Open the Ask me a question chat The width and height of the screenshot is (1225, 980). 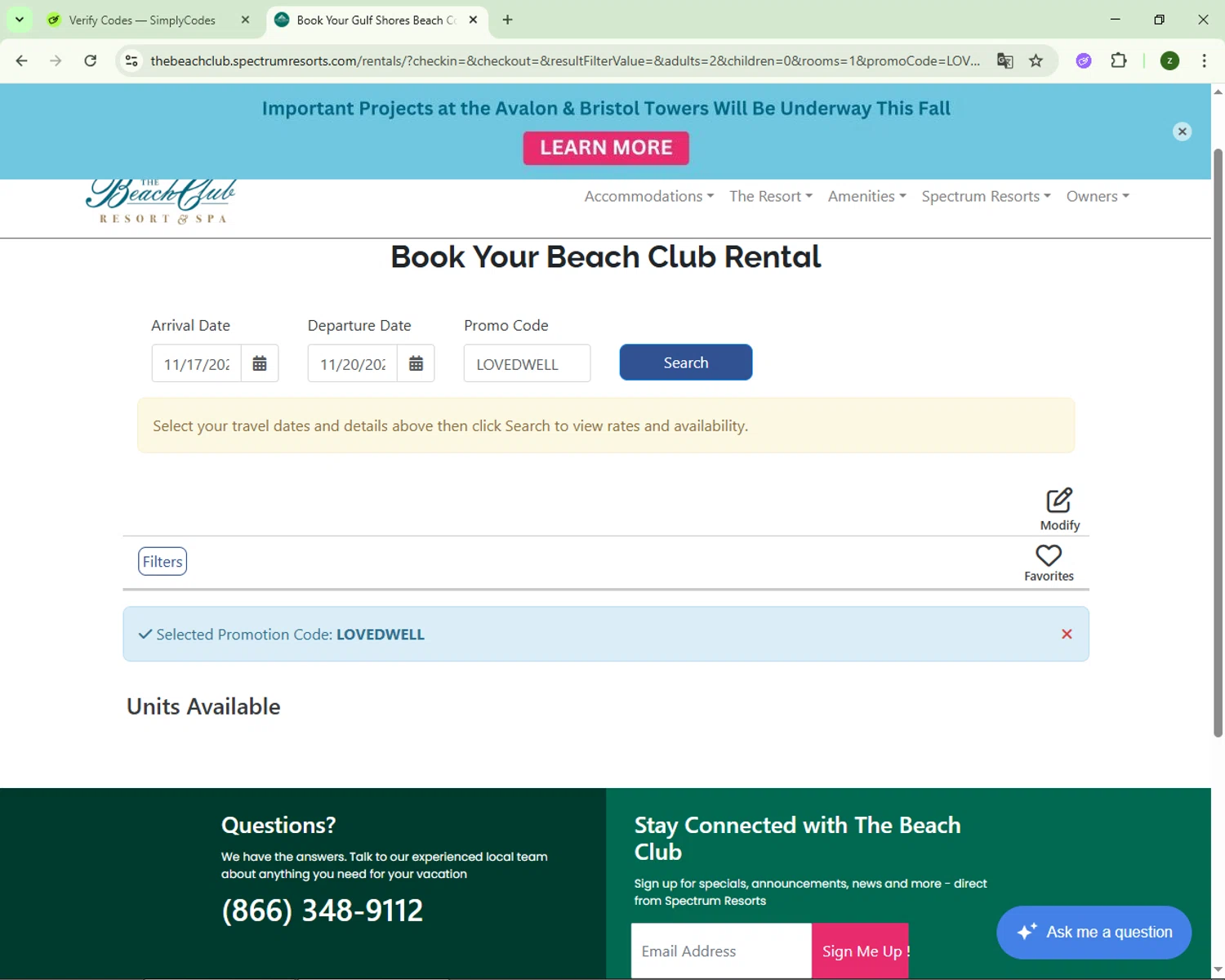pyautogui.click(x=1094, y=932)
